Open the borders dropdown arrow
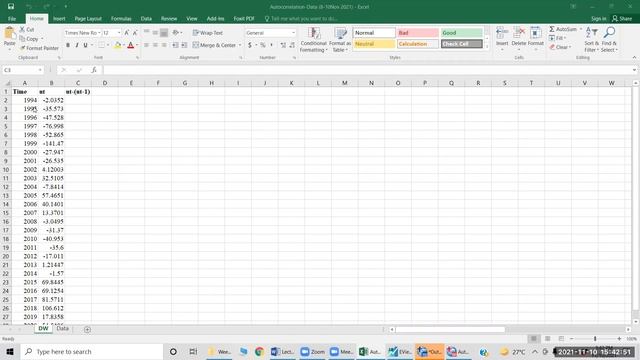This screenshot has height=360, width=640. point(108,45)
